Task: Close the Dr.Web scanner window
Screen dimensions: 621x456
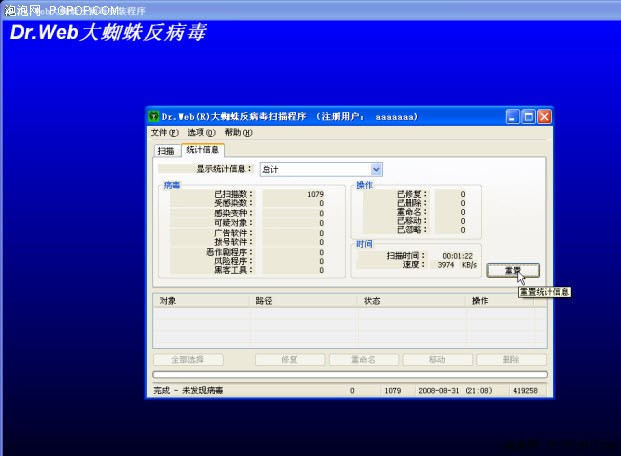Action: click(545, 117)
